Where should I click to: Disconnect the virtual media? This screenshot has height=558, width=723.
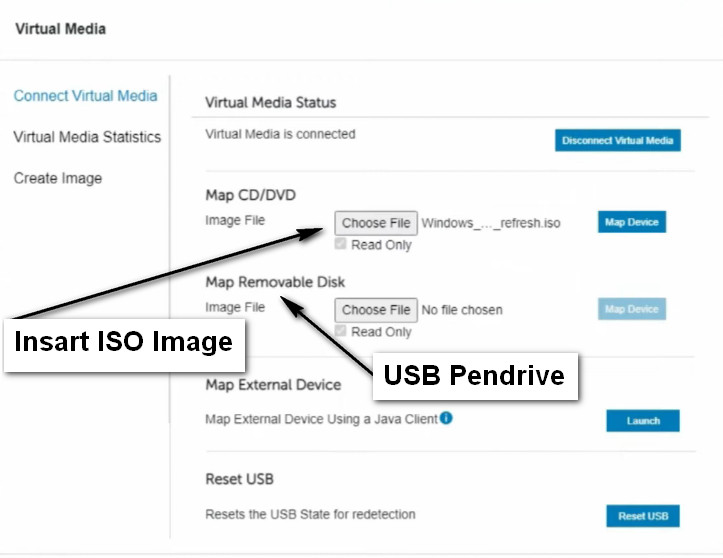pyautogui.click(x=617, y=140)
